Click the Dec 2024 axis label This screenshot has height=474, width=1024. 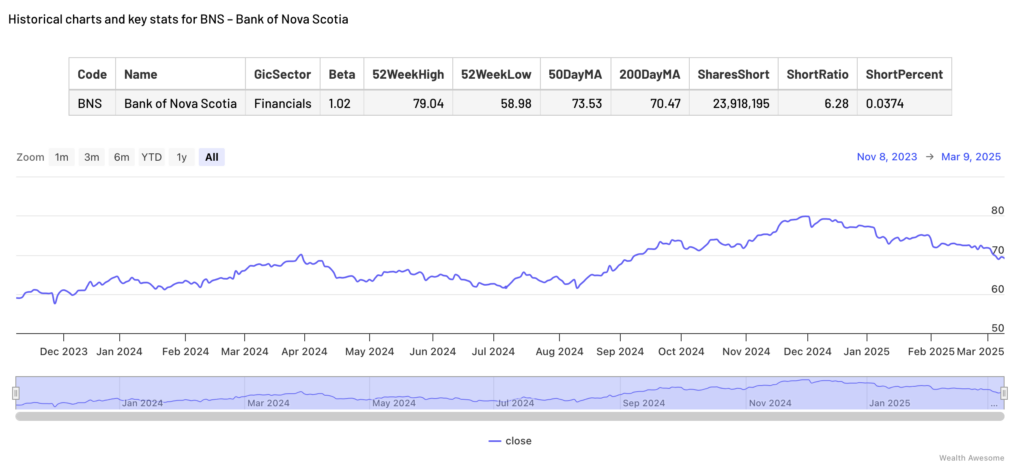point(807,351)
